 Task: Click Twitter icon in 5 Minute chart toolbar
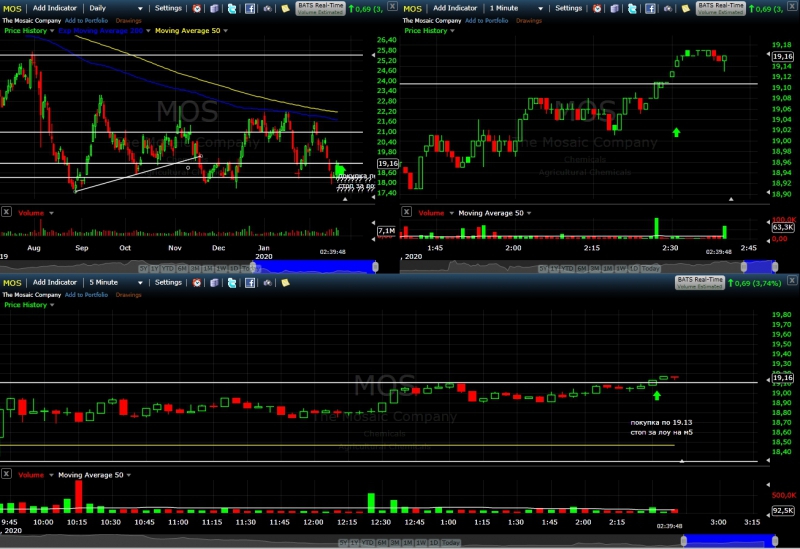232,283
